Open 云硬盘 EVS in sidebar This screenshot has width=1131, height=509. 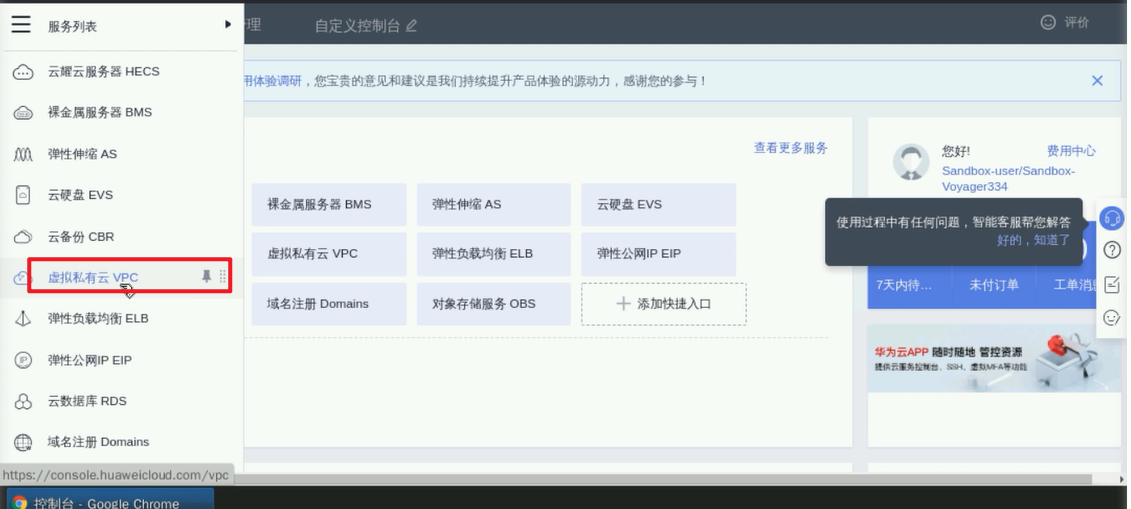pyautogui.click(x=81, y=195)
